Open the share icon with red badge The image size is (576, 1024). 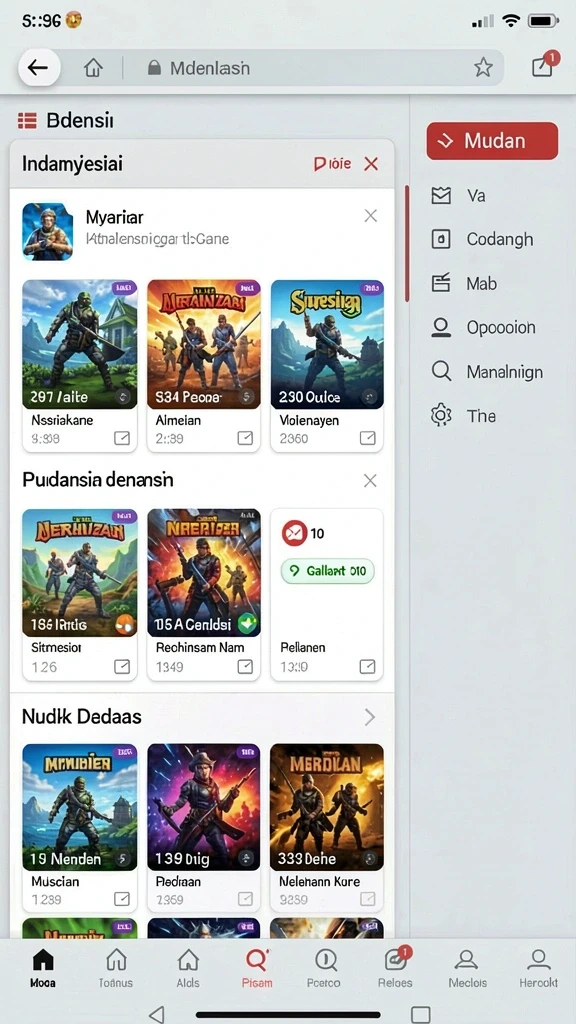click(x=543, y=65)
